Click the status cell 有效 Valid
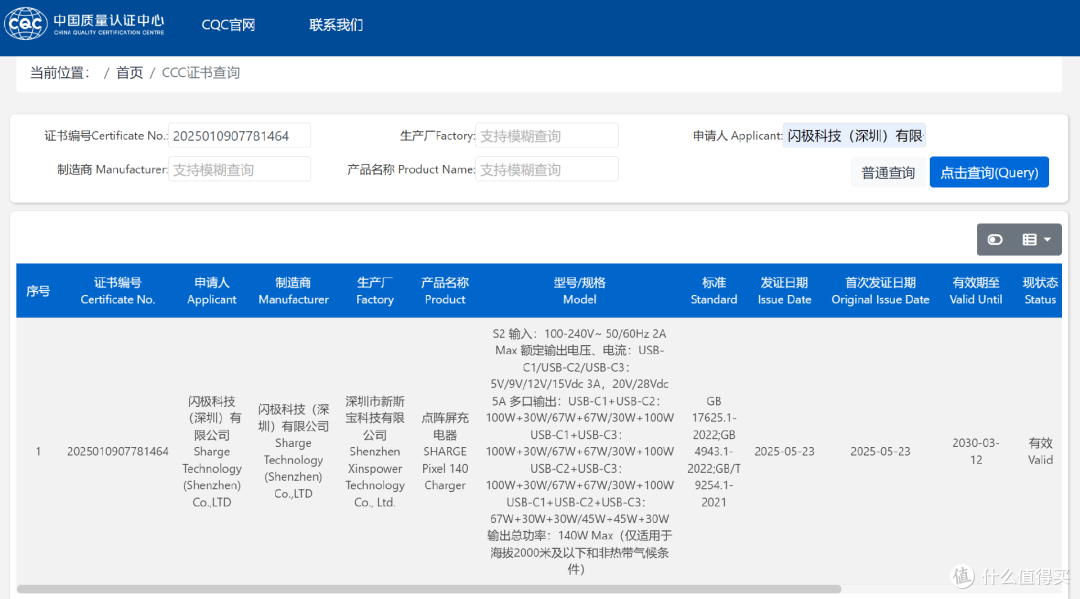The image size is (1080, 599). pyautogui.click(x=1040, y=452)
